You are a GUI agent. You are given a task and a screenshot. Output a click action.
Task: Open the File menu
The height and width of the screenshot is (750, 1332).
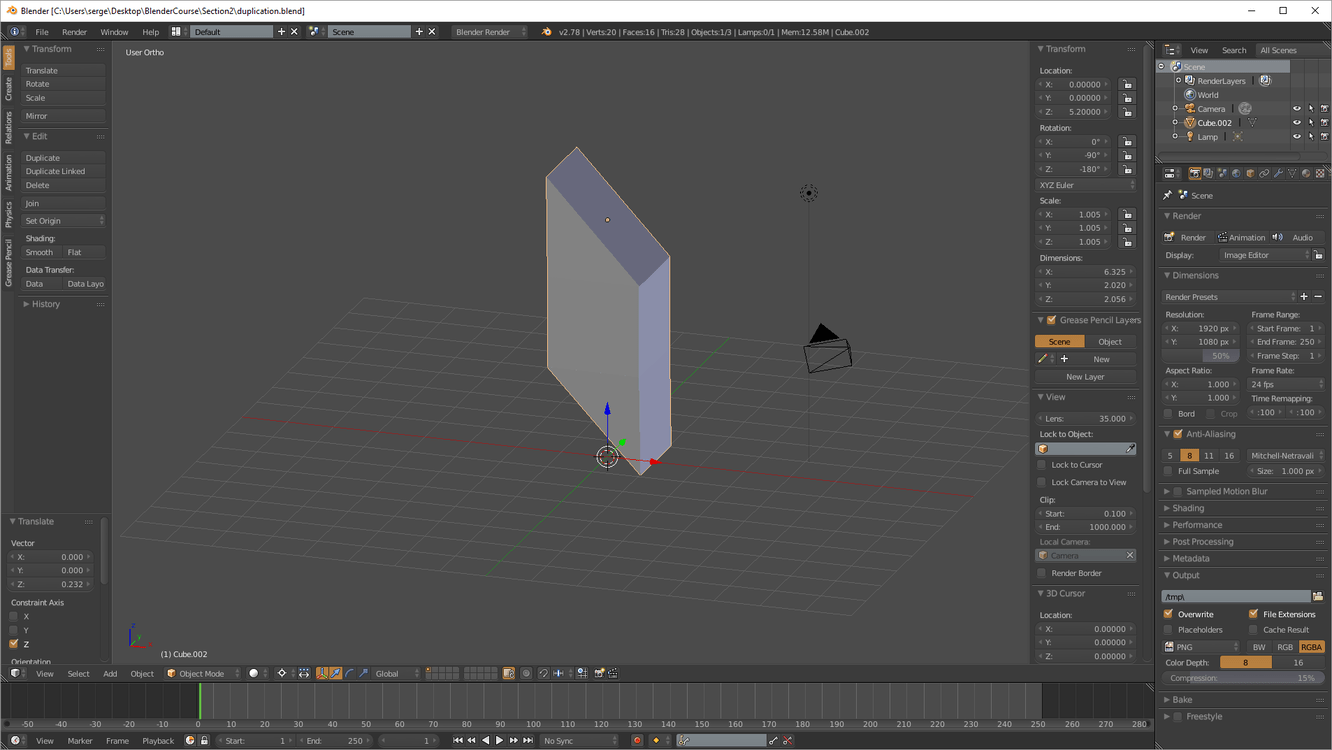tap(42, 32)
